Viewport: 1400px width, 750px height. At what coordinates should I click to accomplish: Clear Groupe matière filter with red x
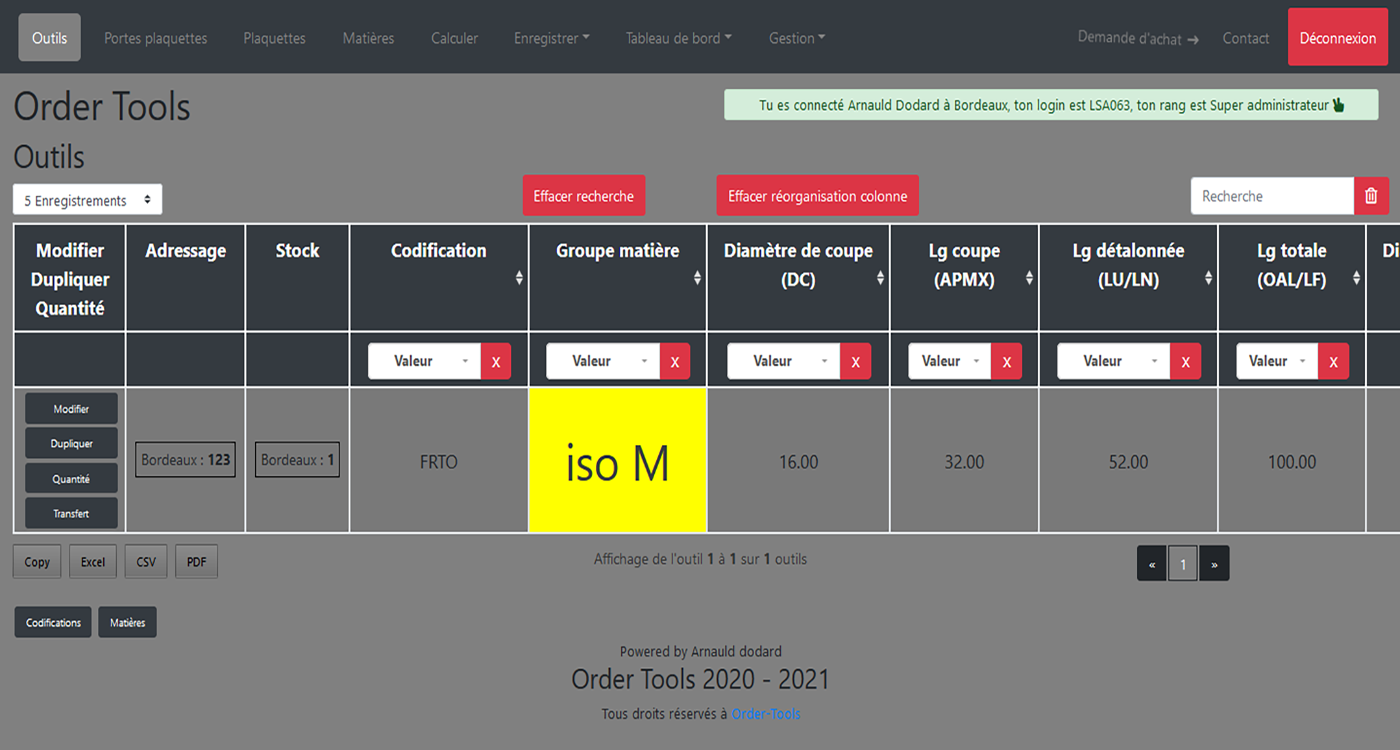(675, 361)
